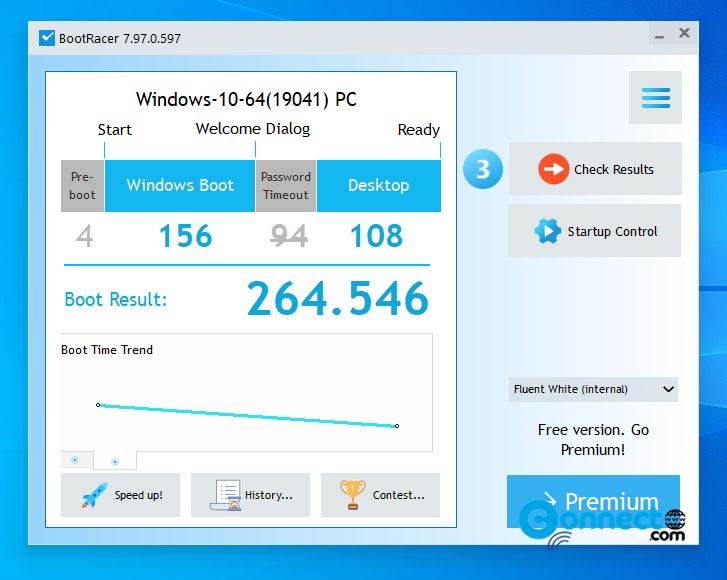Click the Windows-10-64(19041) PC heading
Viewport: 727px width, 580px height.
pyautogui.click(x=246, y=99)
